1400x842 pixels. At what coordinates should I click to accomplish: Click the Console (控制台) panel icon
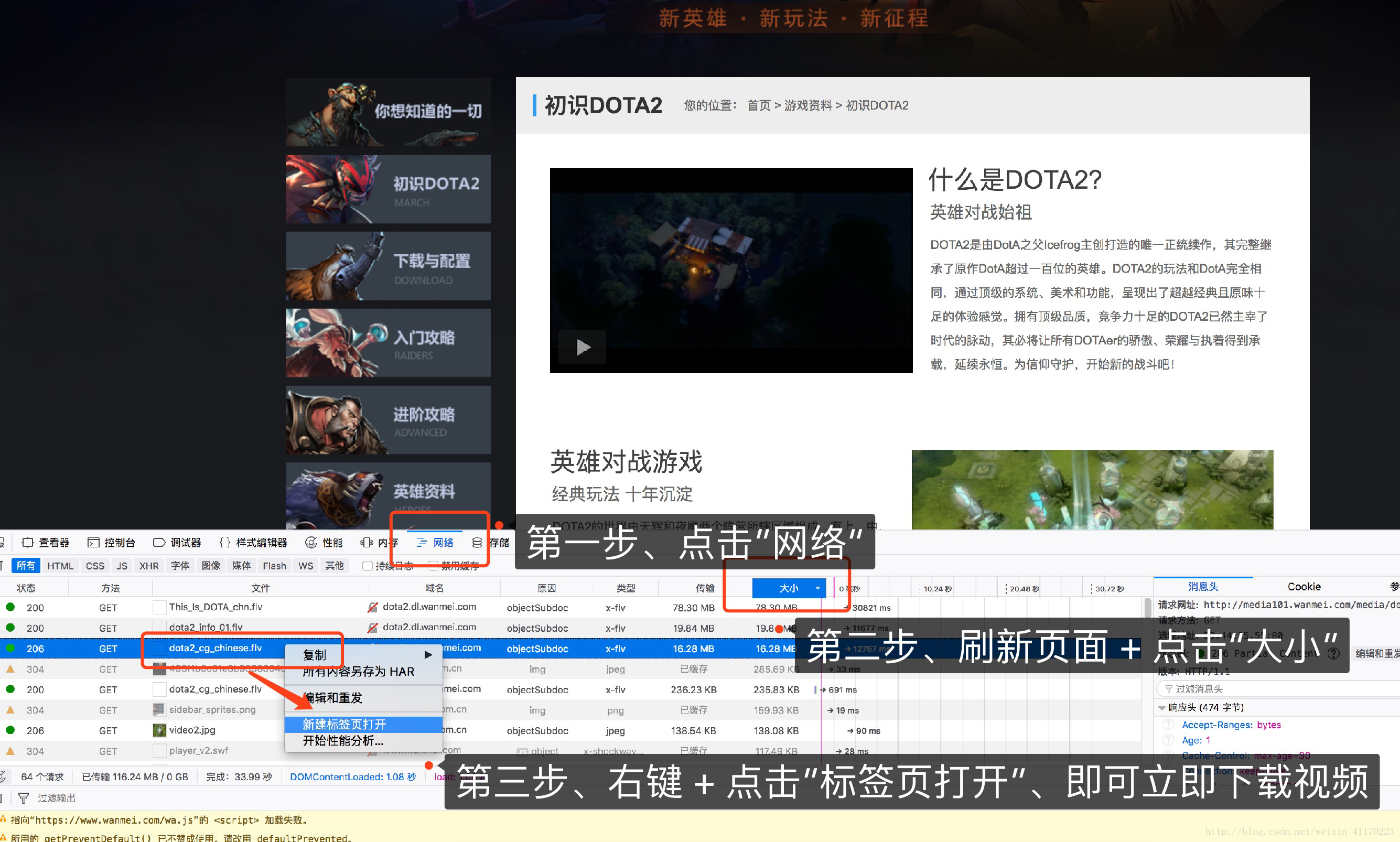click(93, 543)
